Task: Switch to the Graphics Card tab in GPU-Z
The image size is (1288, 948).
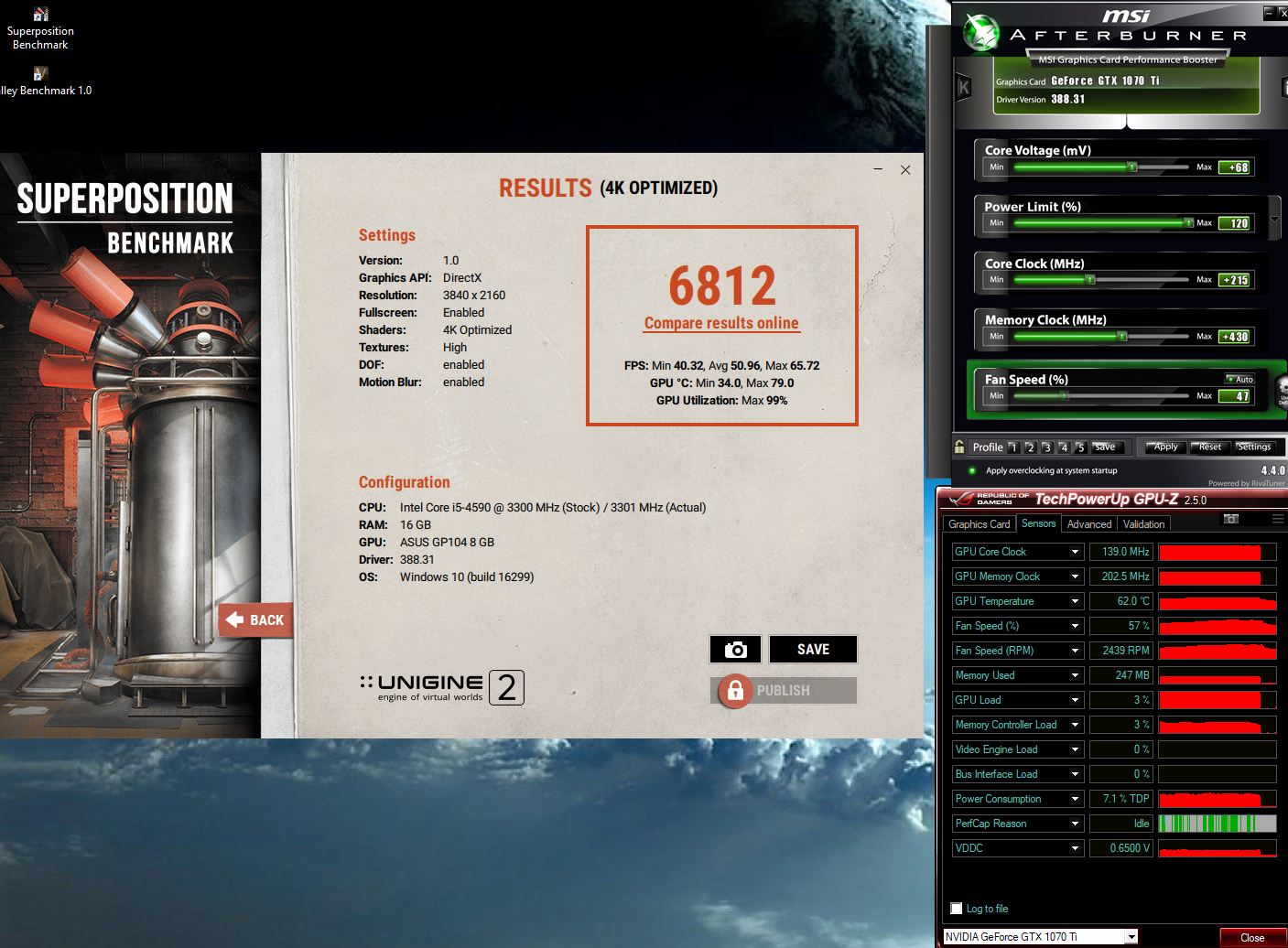Action: click(980, 524)
